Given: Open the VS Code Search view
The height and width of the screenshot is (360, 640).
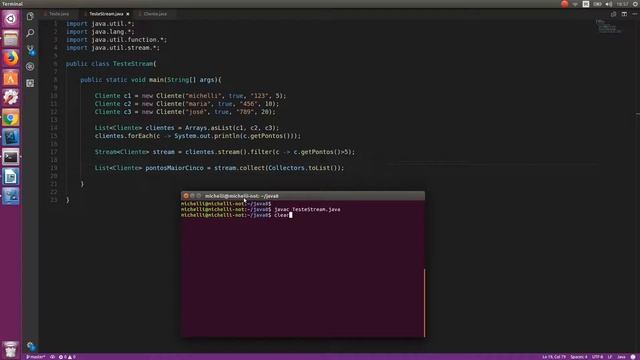Looking at the screenshot, I should [x=30, y=33].
